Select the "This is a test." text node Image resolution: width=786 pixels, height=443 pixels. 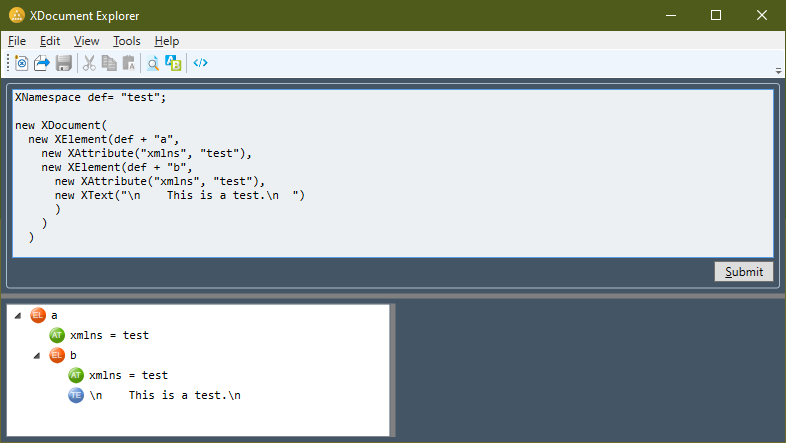(x=165, y=395)
